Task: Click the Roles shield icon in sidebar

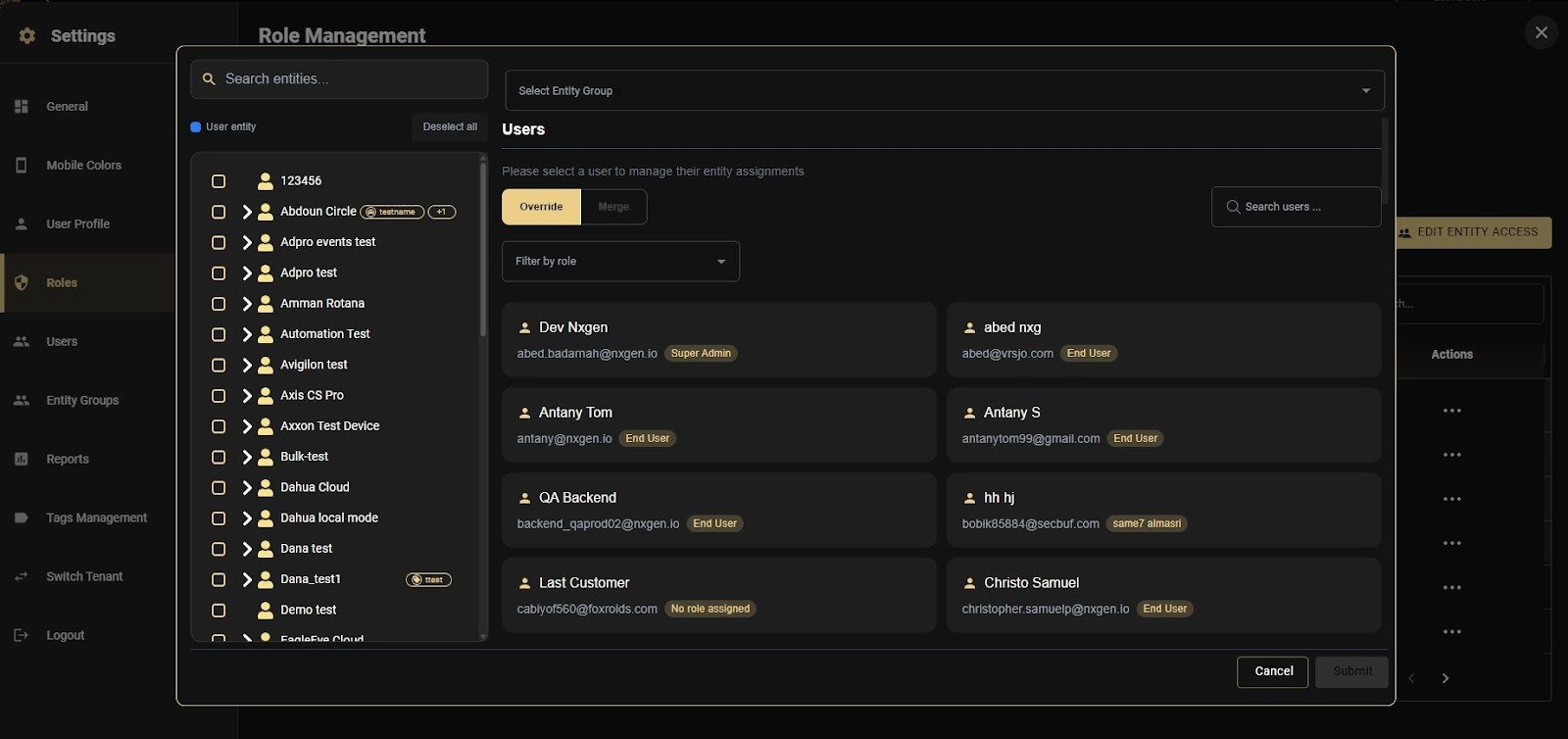Action: click(22, 282)
